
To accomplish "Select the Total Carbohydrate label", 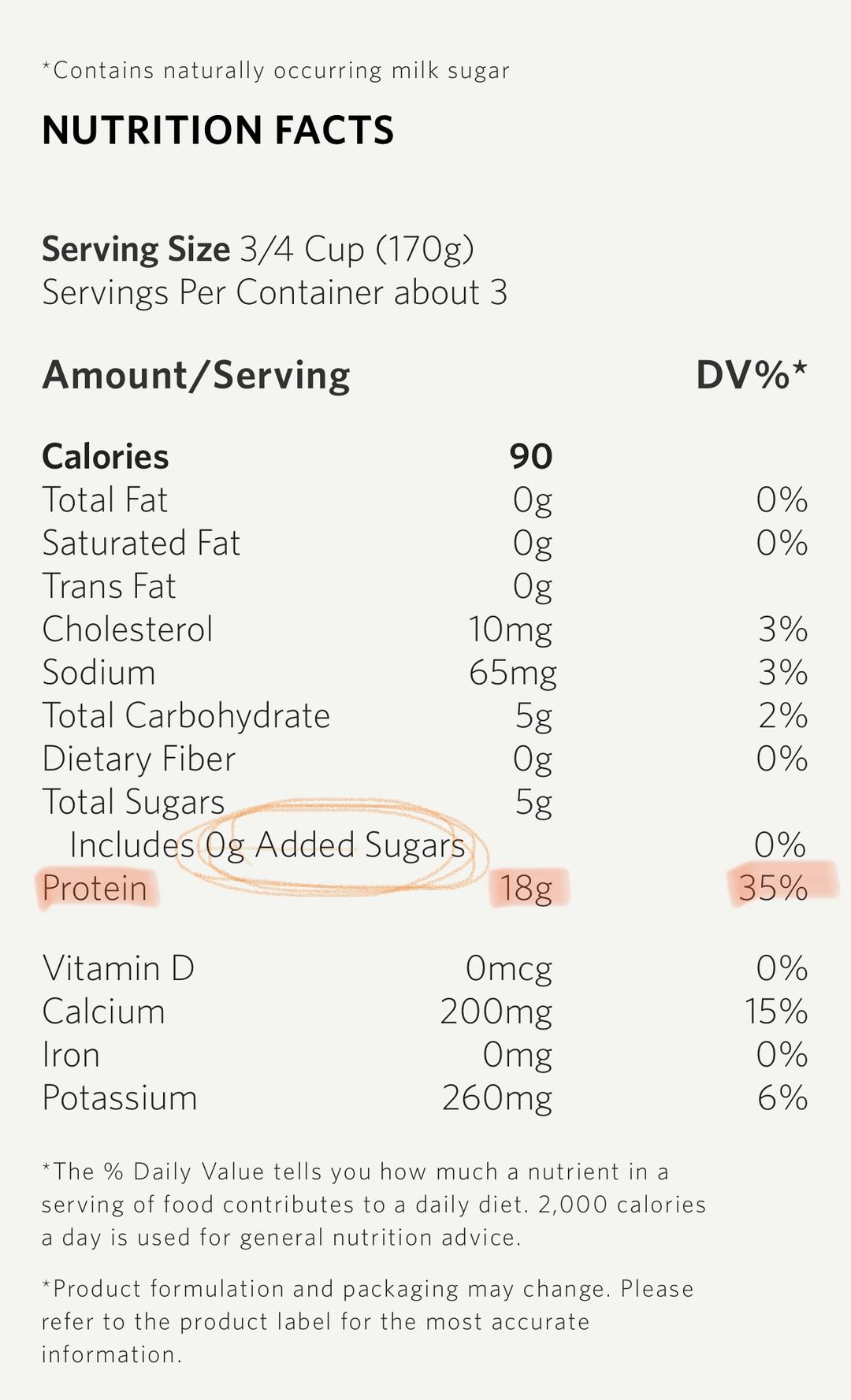I will pyautogui.click(x=186, y=716).
